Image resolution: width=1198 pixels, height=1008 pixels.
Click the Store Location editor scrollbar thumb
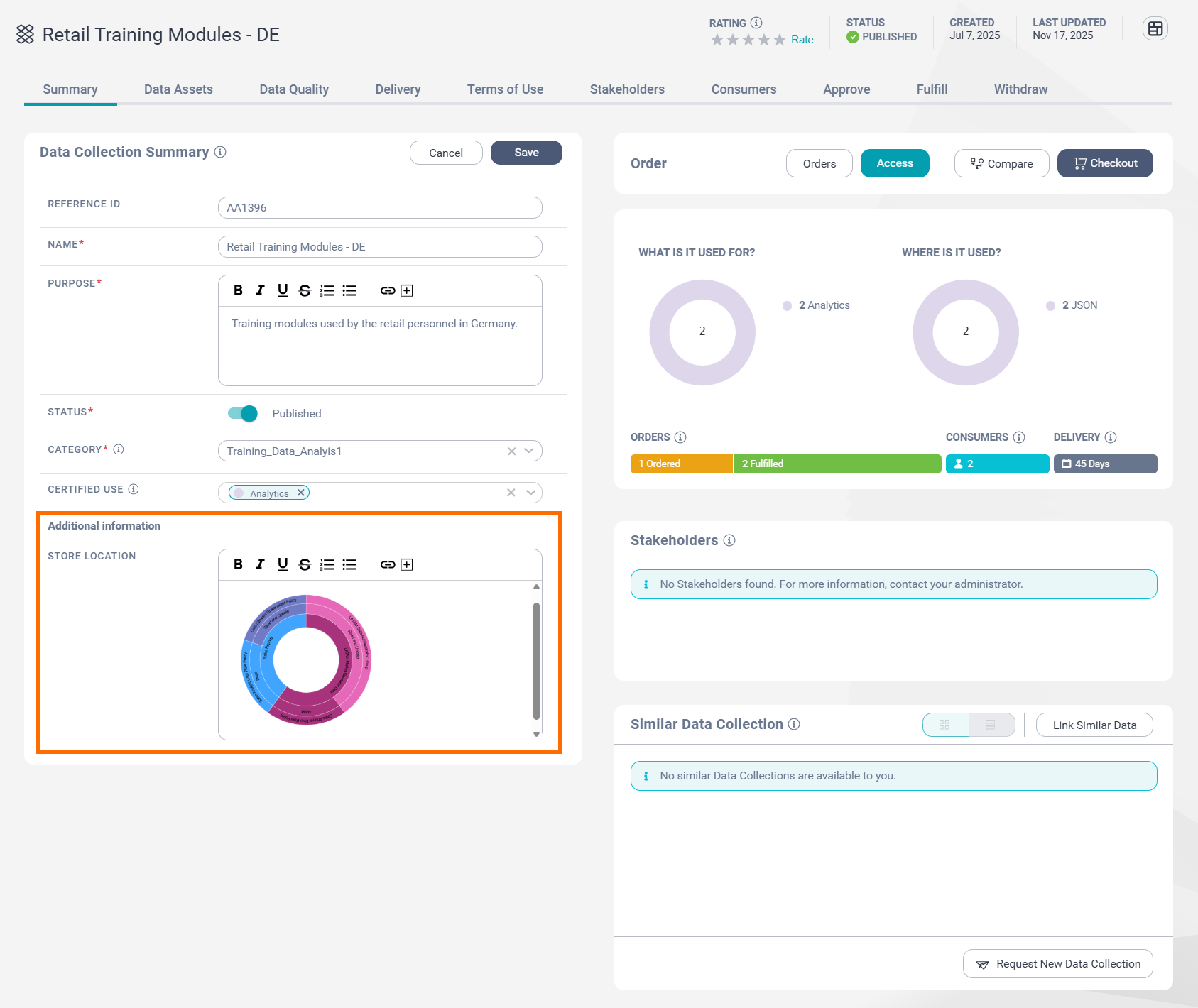(x=536, y=661)
